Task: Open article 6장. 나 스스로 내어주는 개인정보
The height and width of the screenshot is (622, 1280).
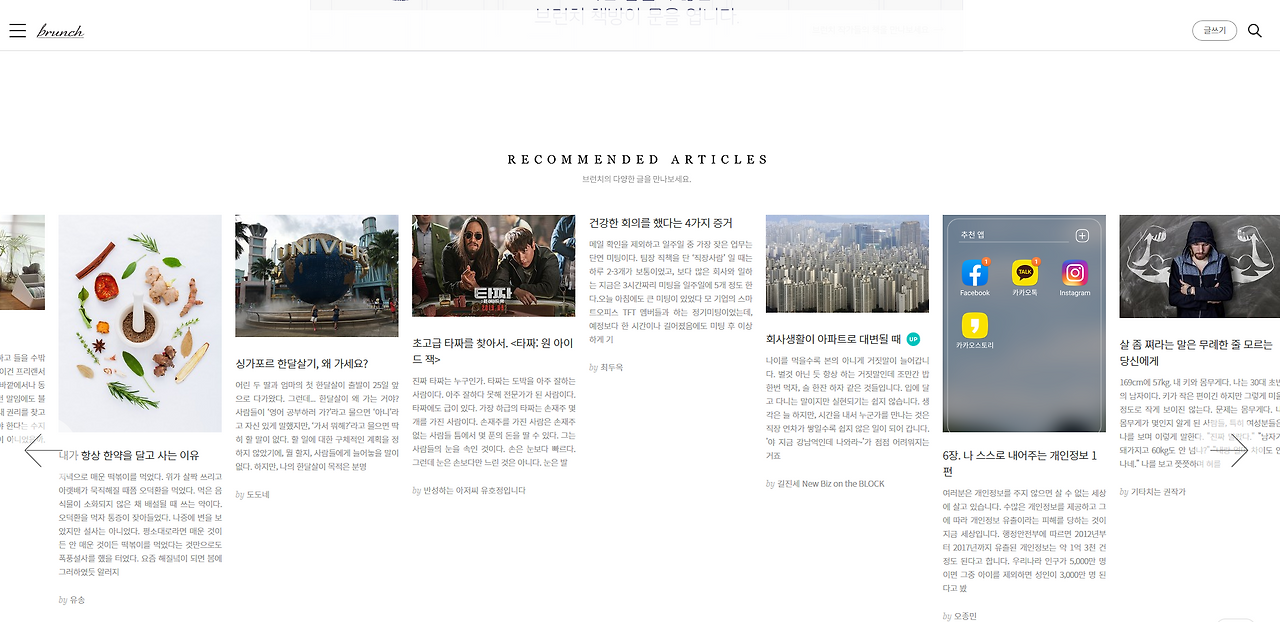Action: (x=1020, y=463)
